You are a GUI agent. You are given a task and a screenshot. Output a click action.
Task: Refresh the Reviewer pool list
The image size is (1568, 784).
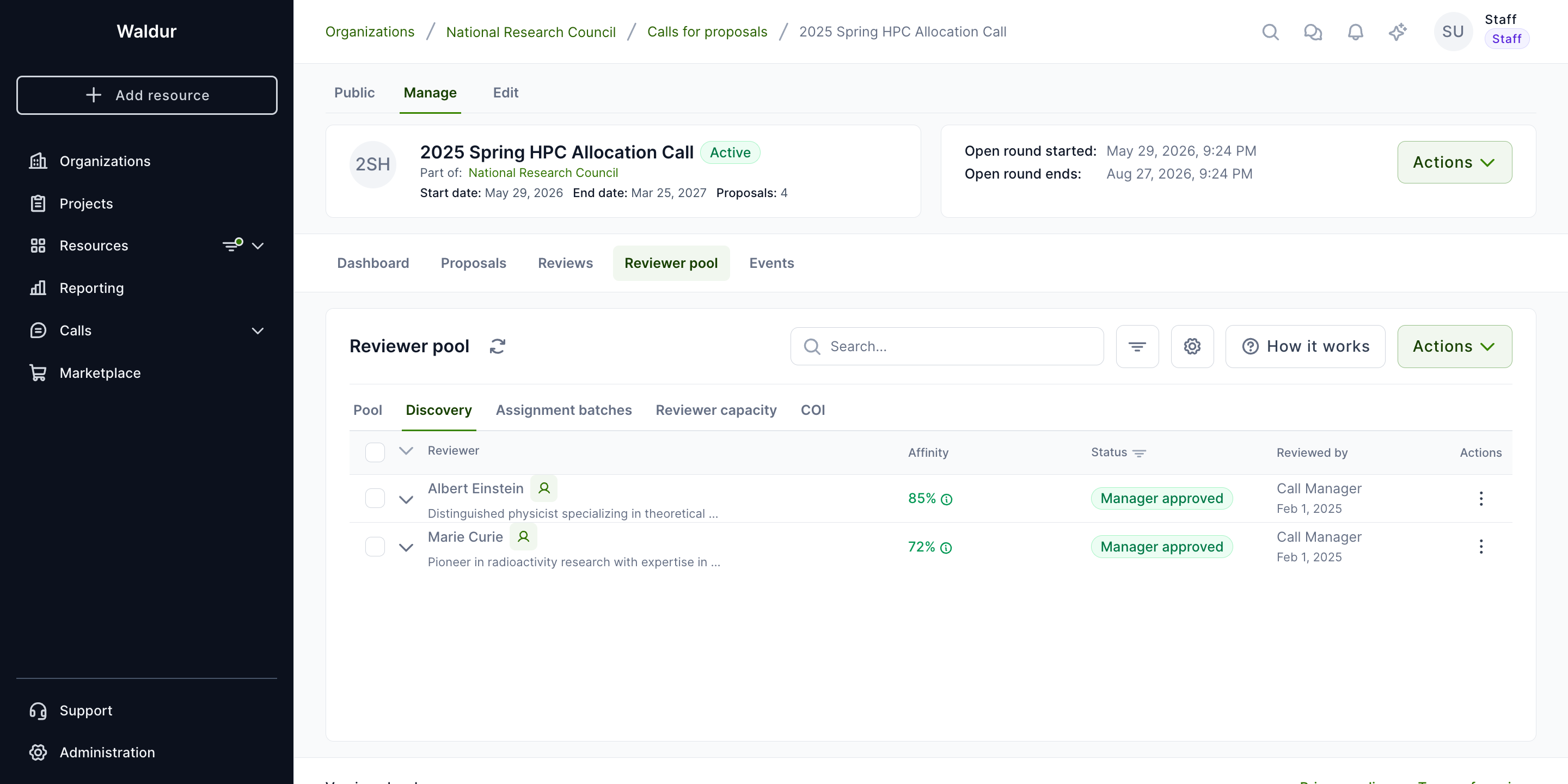coord(497,346)
